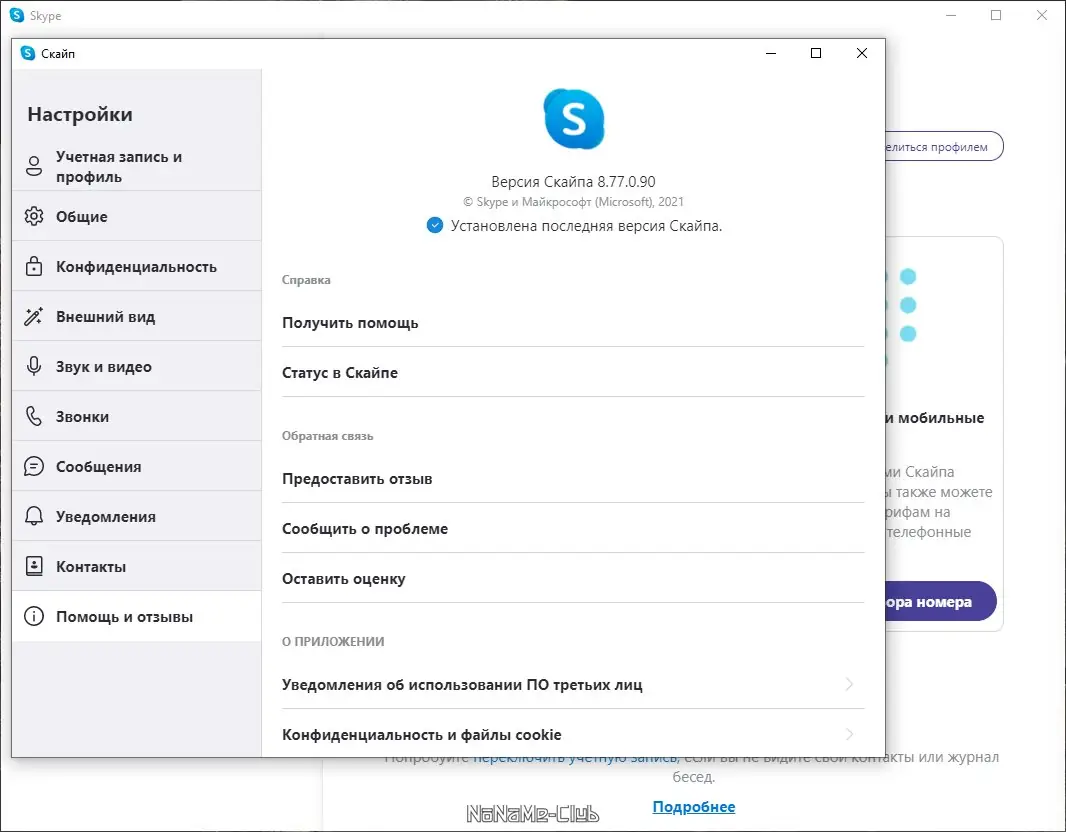
Task: Maximize the Скайп settings window
Action: [x=816, y=53]
